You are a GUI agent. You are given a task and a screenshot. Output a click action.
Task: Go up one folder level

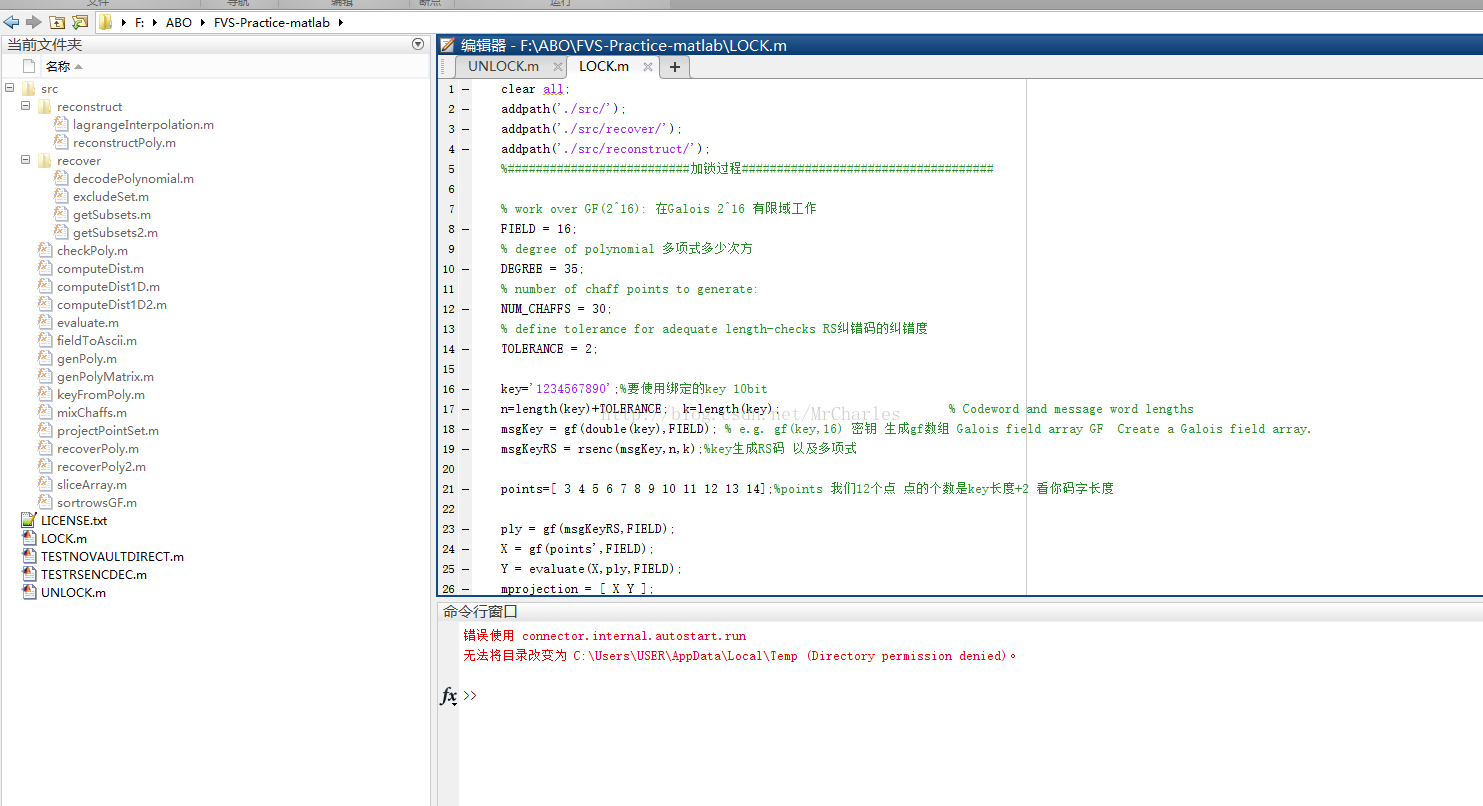57,22
